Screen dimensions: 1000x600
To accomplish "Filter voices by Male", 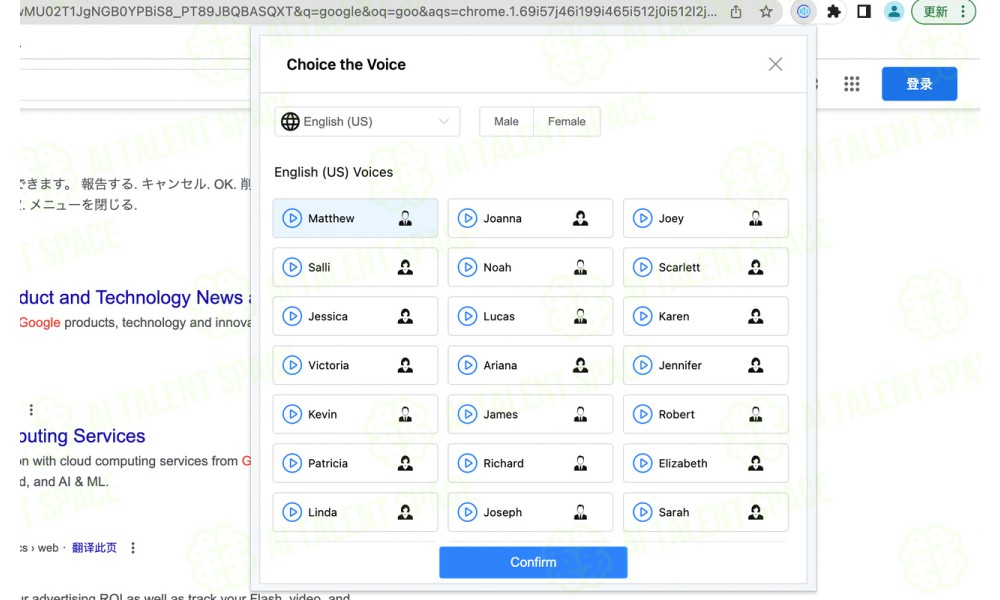I will pyautogui.click(x=506, y=121).
